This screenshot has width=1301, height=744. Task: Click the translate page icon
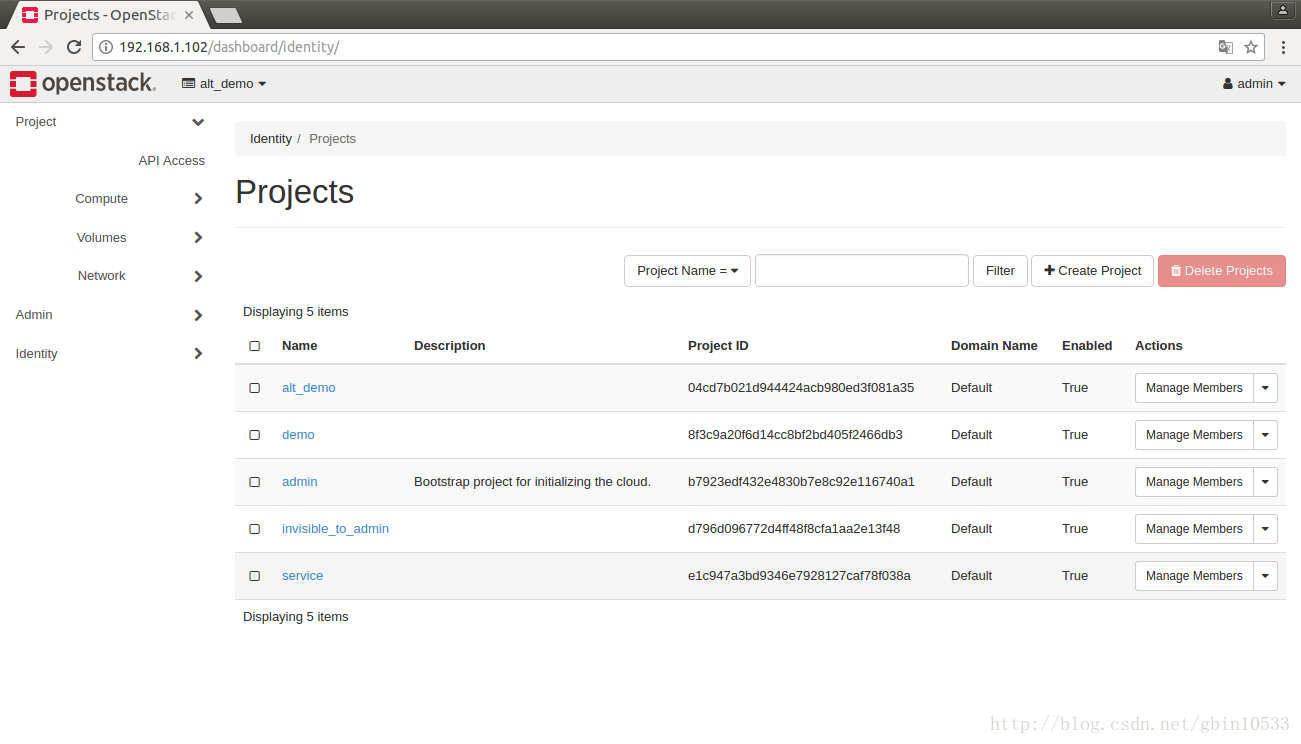coord(1226,47)
